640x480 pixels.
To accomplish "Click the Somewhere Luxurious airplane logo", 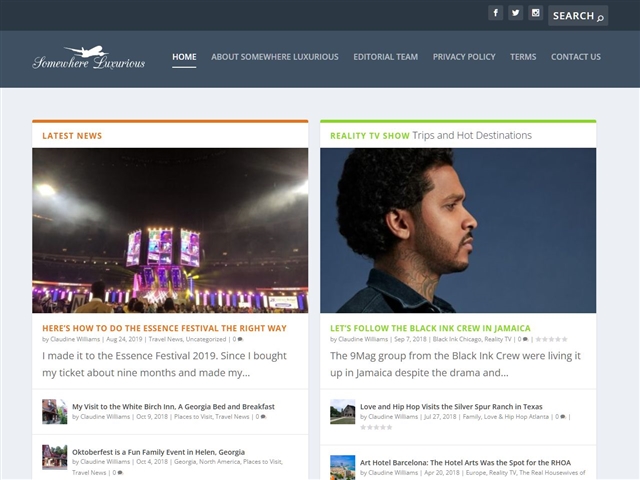I will [x=88, y=57].
